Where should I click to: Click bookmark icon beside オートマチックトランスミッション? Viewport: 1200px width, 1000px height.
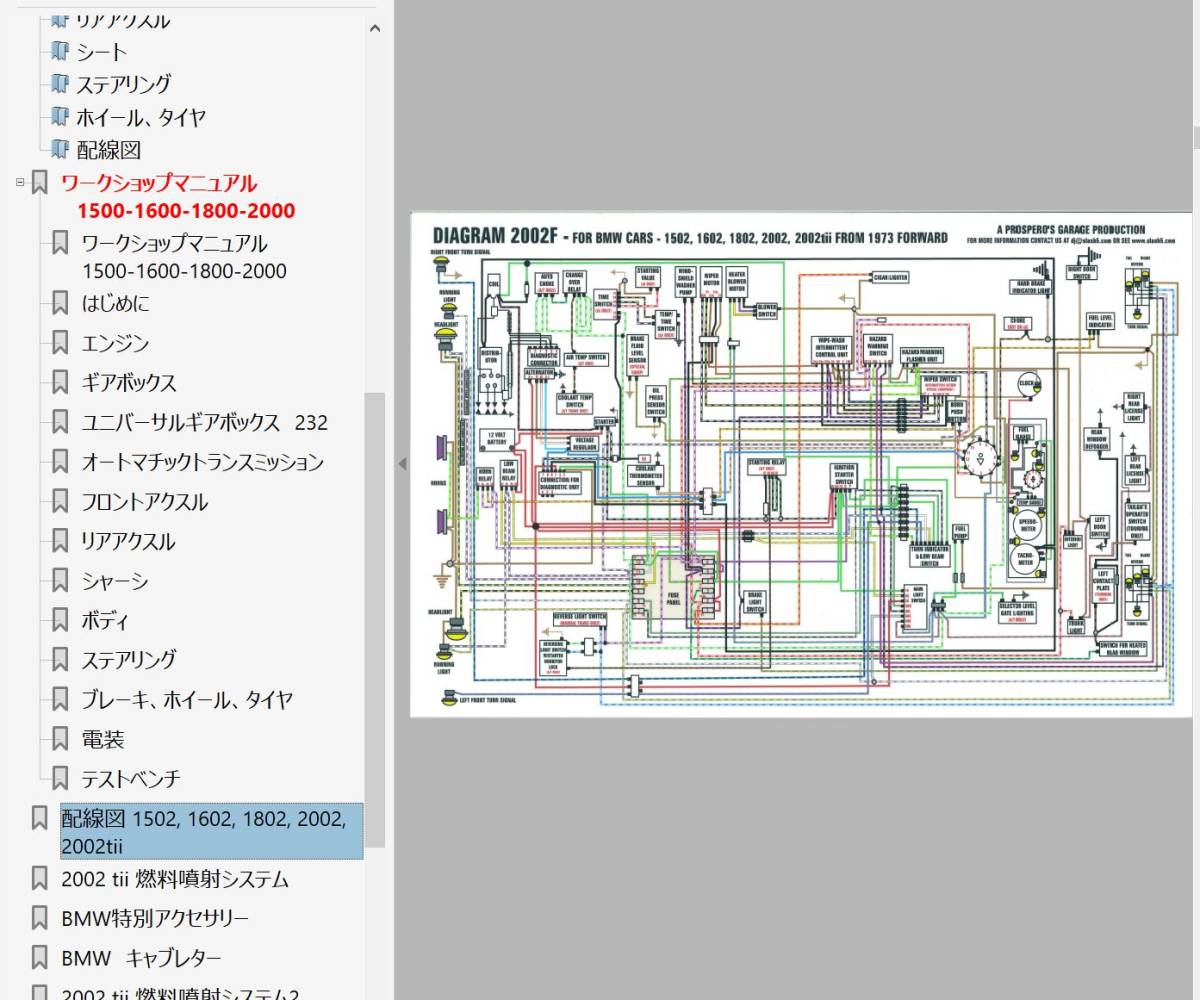tap(60, 462)
